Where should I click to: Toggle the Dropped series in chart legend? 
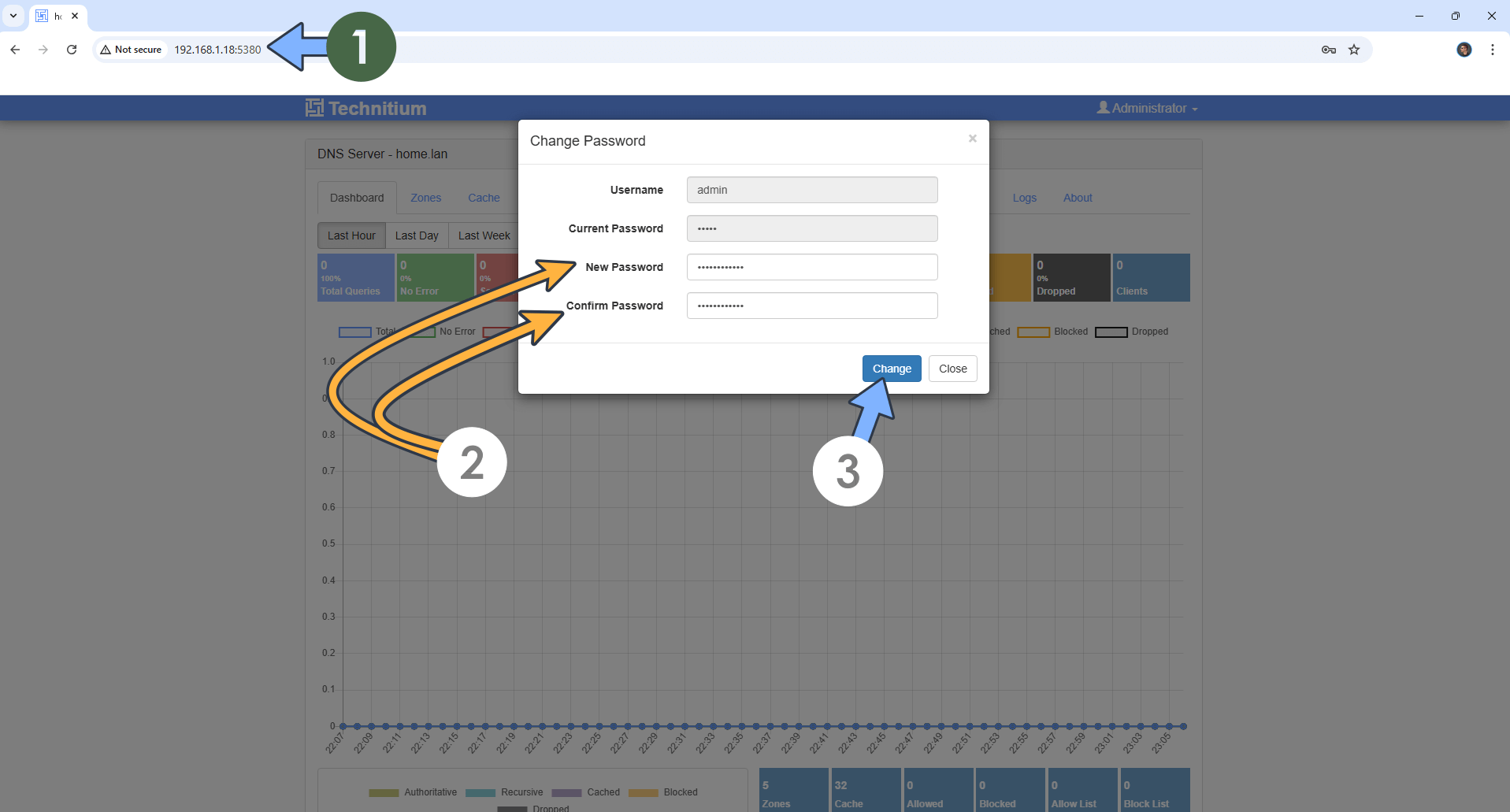coord(1132,332)
